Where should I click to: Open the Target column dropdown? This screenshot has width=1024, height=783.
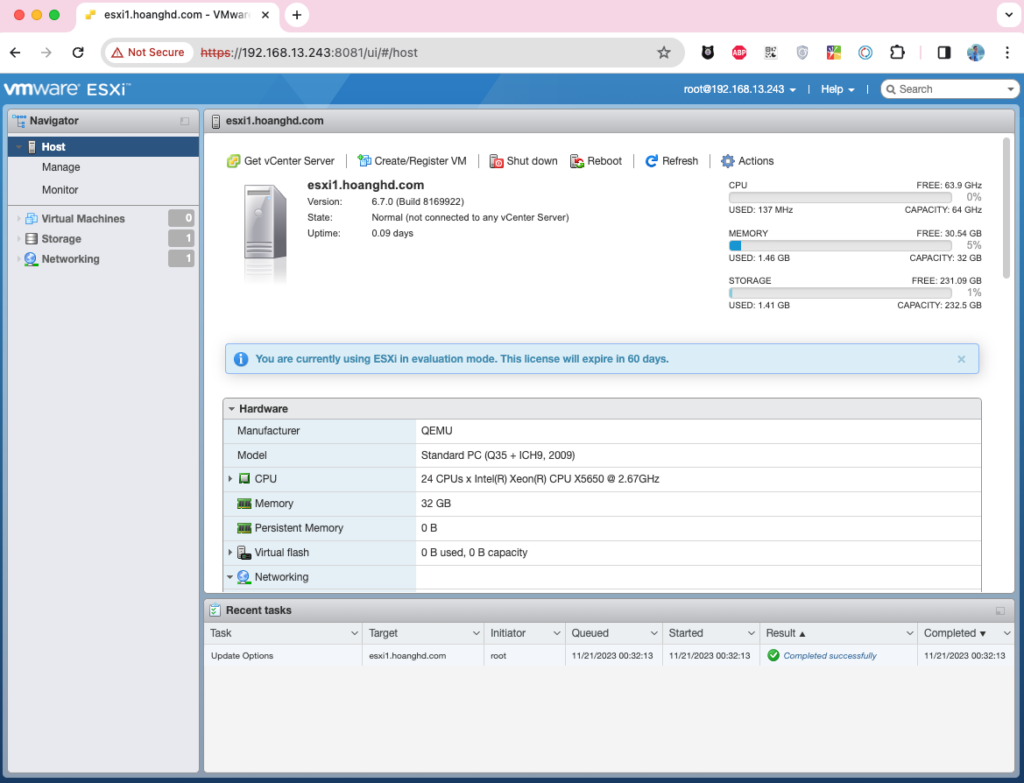tap(477, 633)
